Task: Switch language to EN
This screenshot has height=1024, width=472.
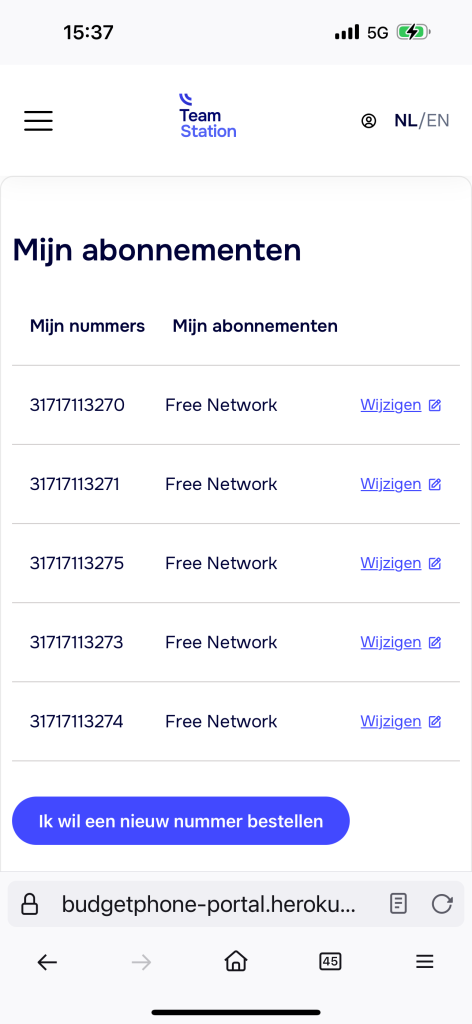Action: pyautogui.click(x=438, y=121)
